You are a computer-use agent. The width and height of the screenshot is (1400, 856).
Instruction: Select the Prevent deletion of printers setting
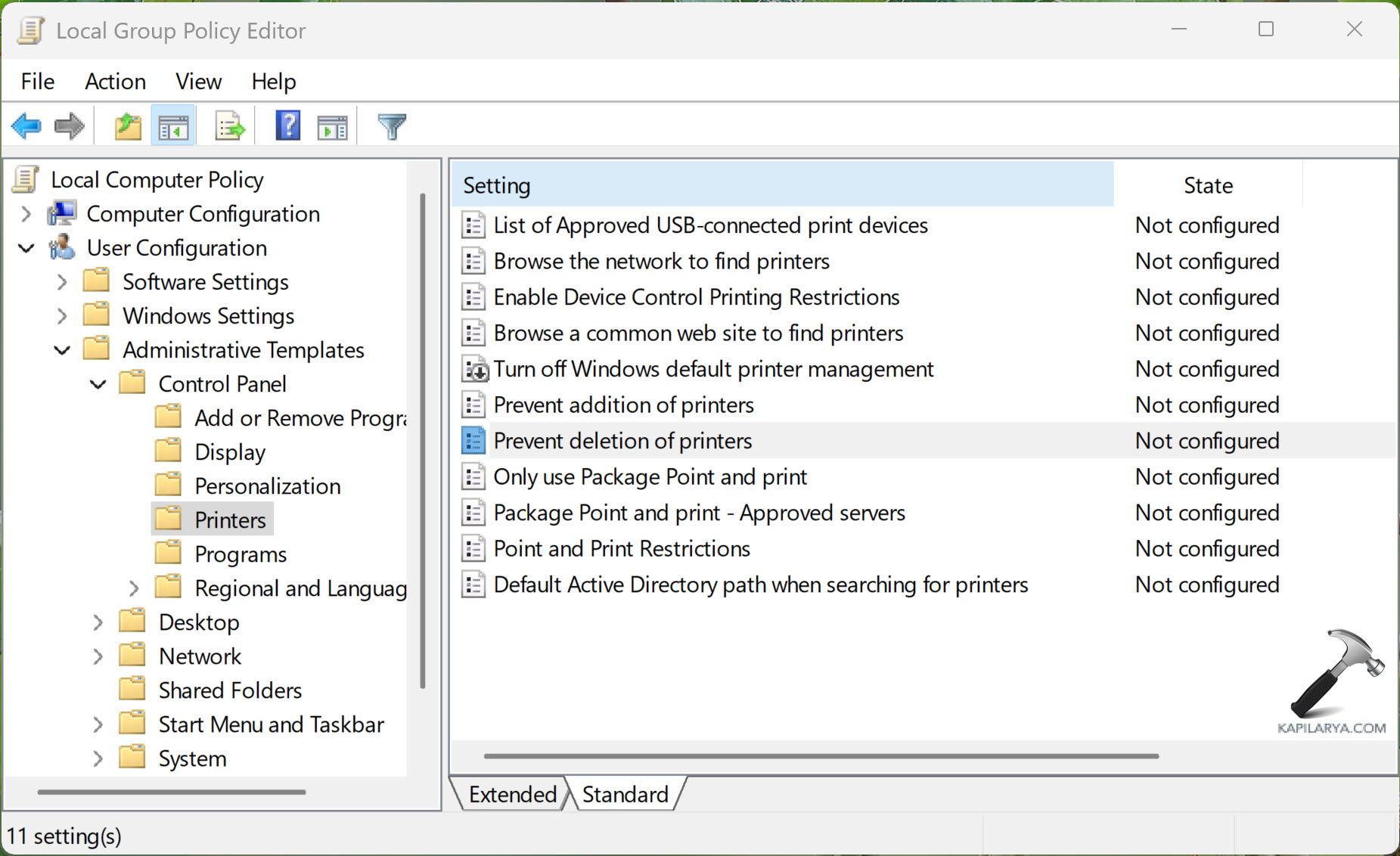(622, 440)
